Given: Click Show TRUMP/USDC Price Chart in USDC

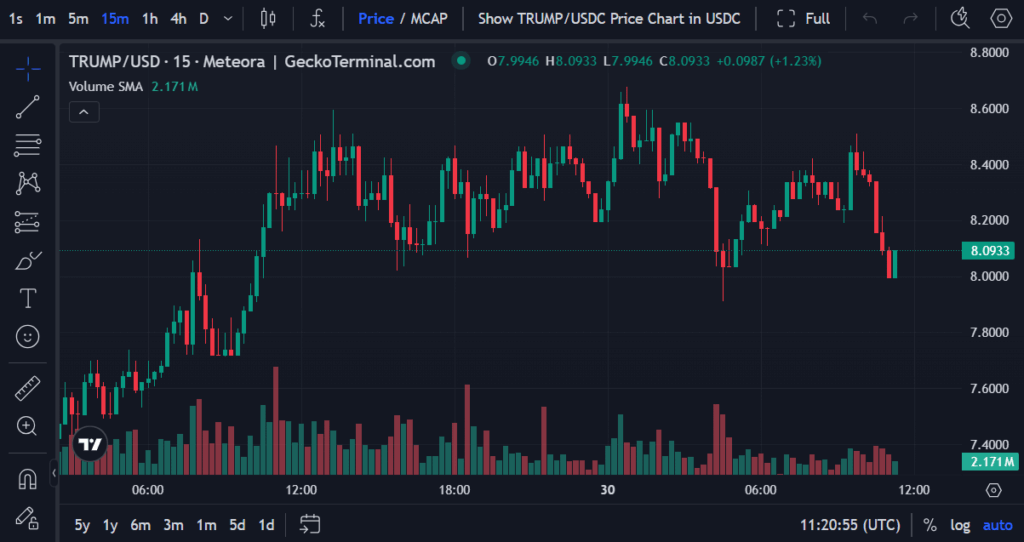Looking at the screenshot, I should tap(609, 18).
